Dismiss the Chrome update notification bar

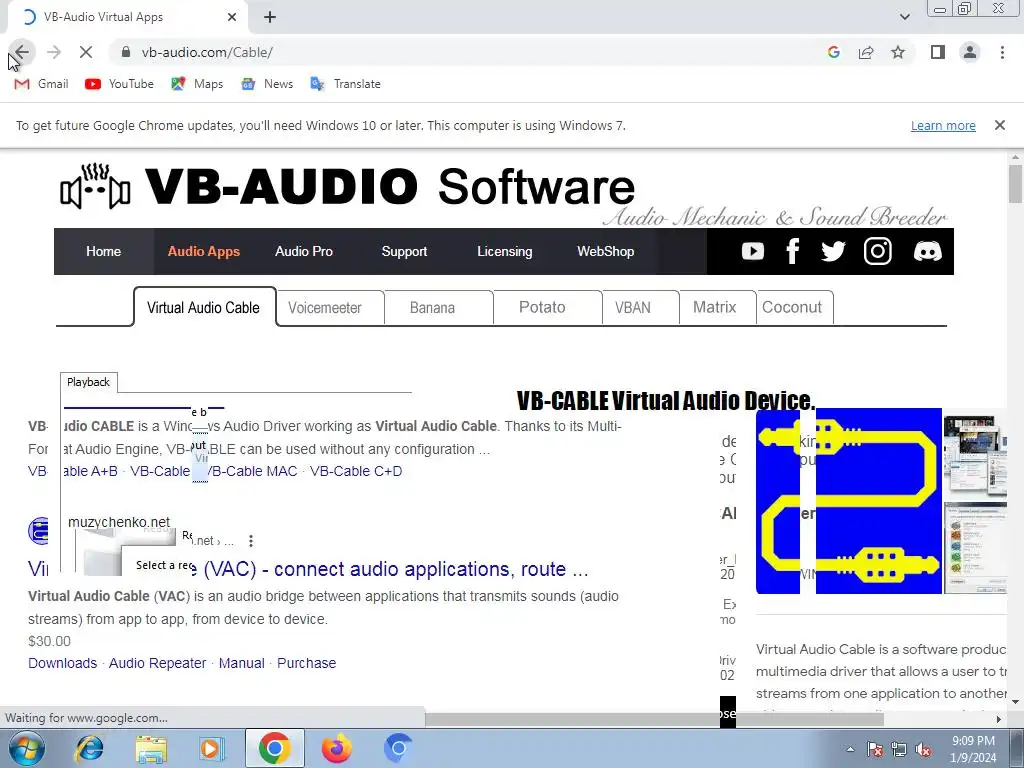pos(1000,125)
